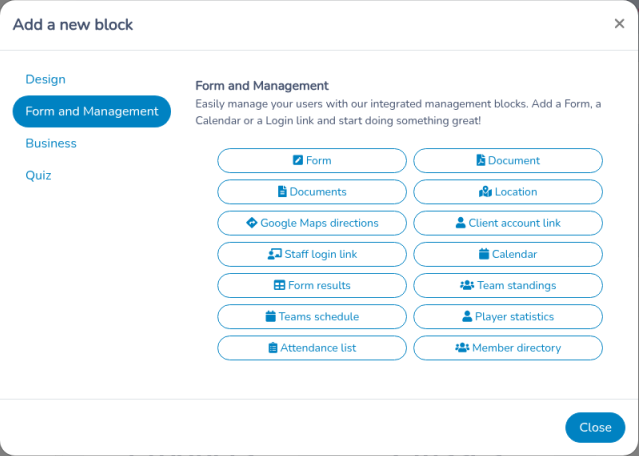Choose the Member directory block
Screen dimensions: 639x456
[x=508, y=348]
